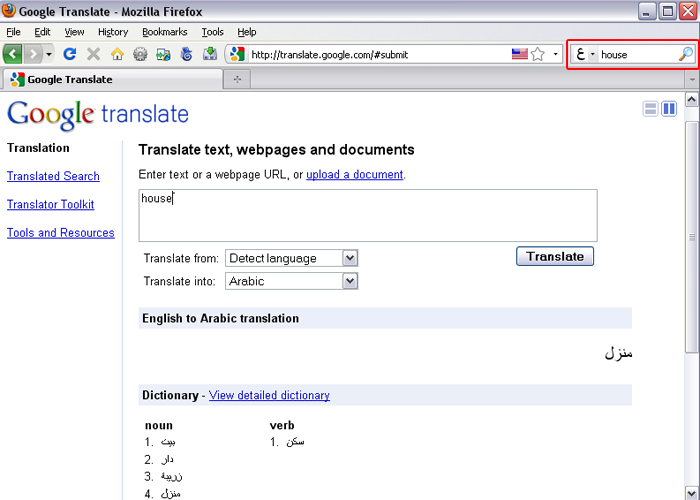This screenshot has width=700, height=500.
Task: Click the green arrows page icon in toolbar
Action: pos(163,54)
